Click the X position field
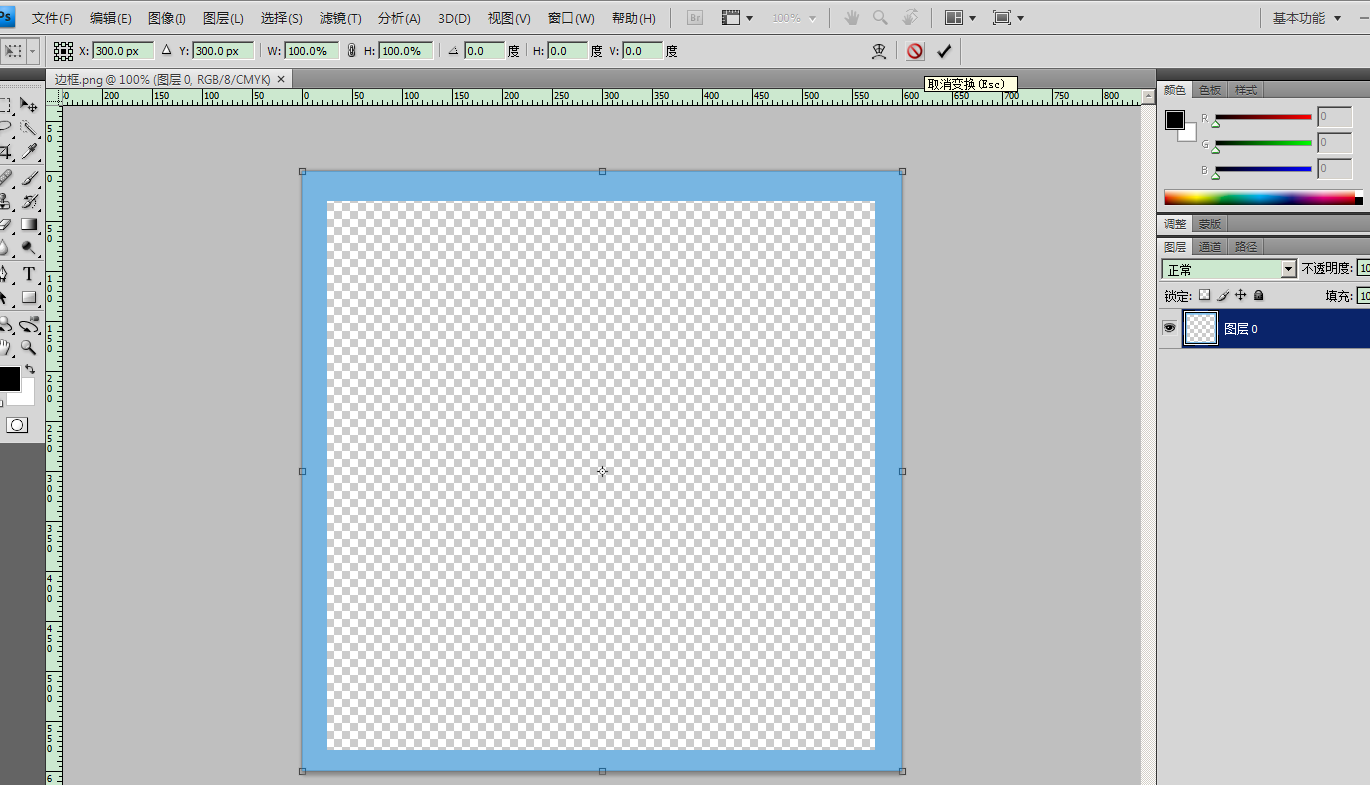This screenshot has height=785, width=1370. (124, 50)
